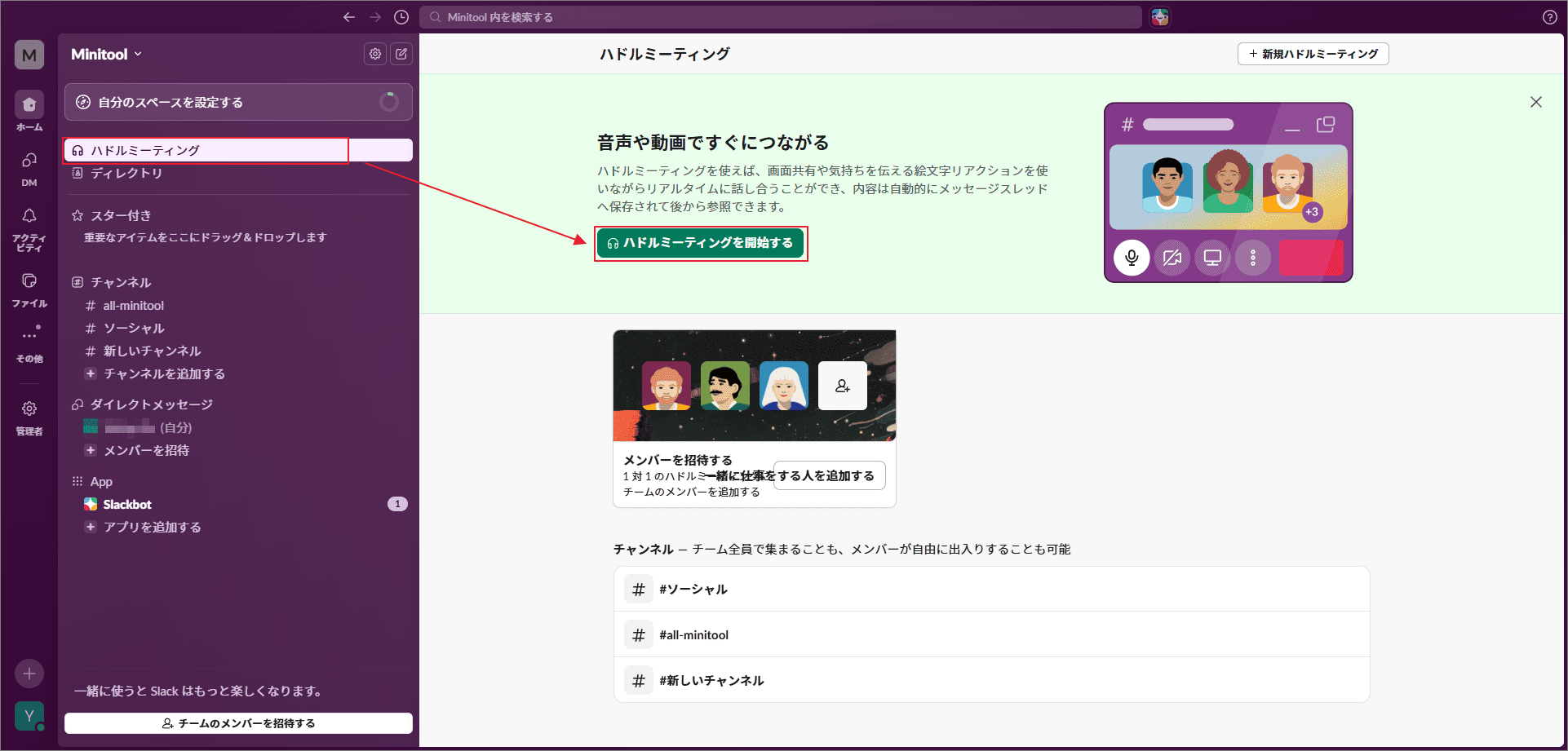Click the 自分のスペースを設定する banner
The width and height of the screenshot is (1568, 751).
[x=238, y=102]
